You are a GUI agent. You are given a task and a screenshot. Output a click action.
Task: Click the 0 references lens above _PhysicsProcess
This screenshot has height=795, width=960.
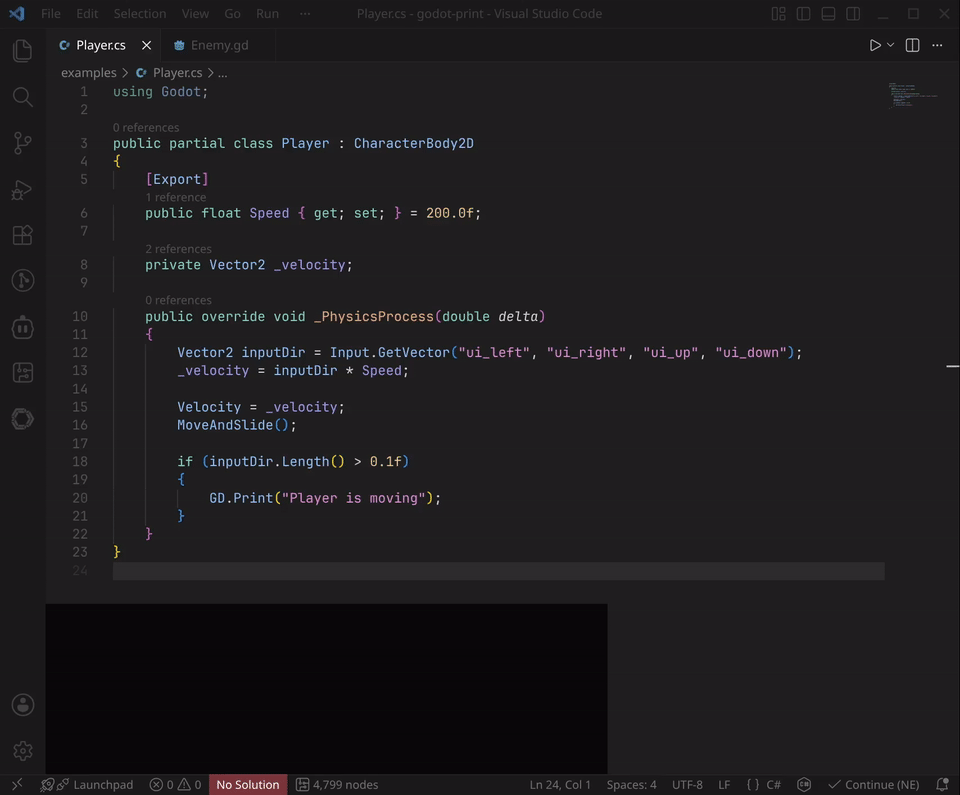point(178,300)
